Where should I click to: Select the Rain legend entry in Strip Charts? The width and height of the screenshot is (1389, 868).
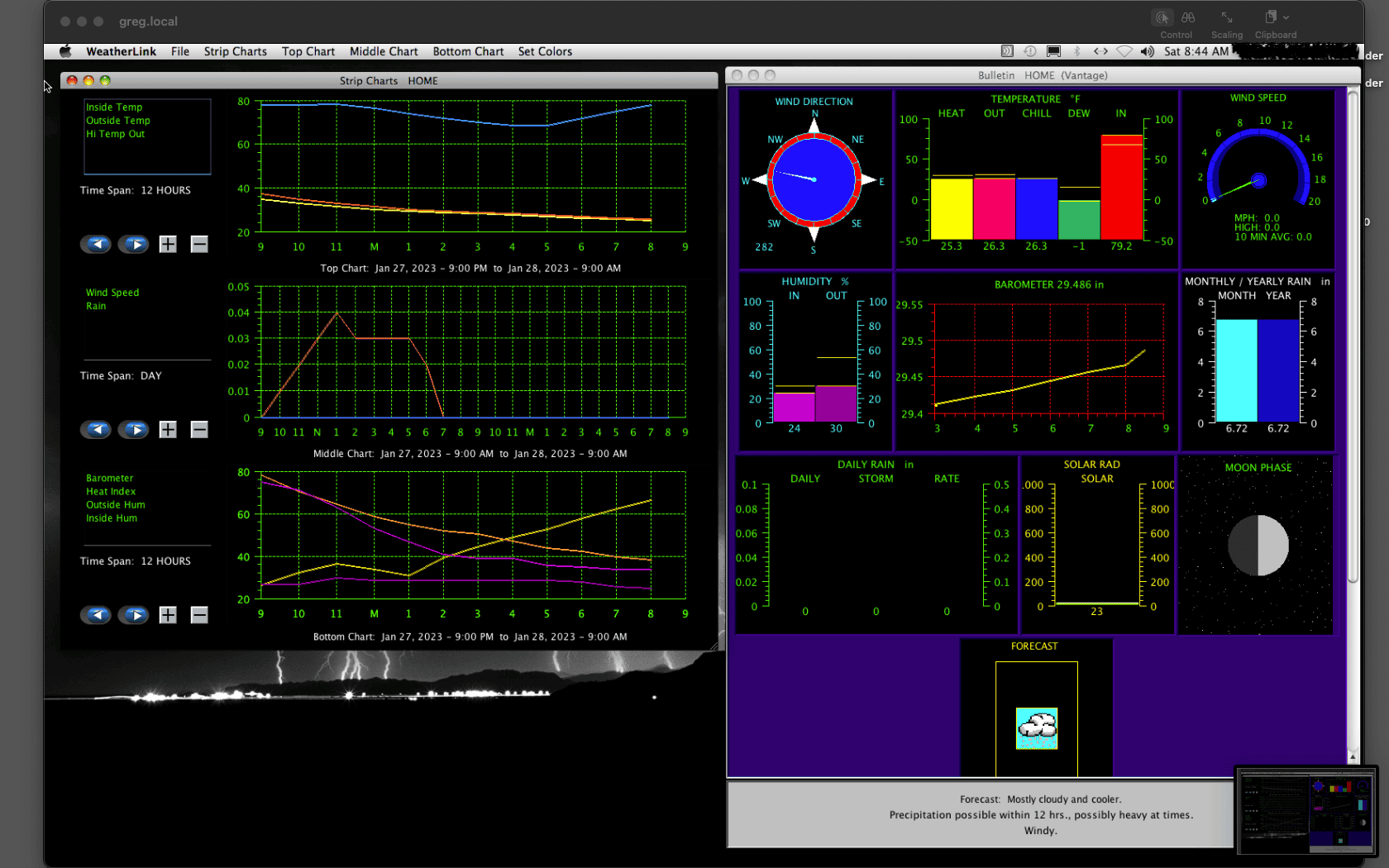tap(96, 306)
